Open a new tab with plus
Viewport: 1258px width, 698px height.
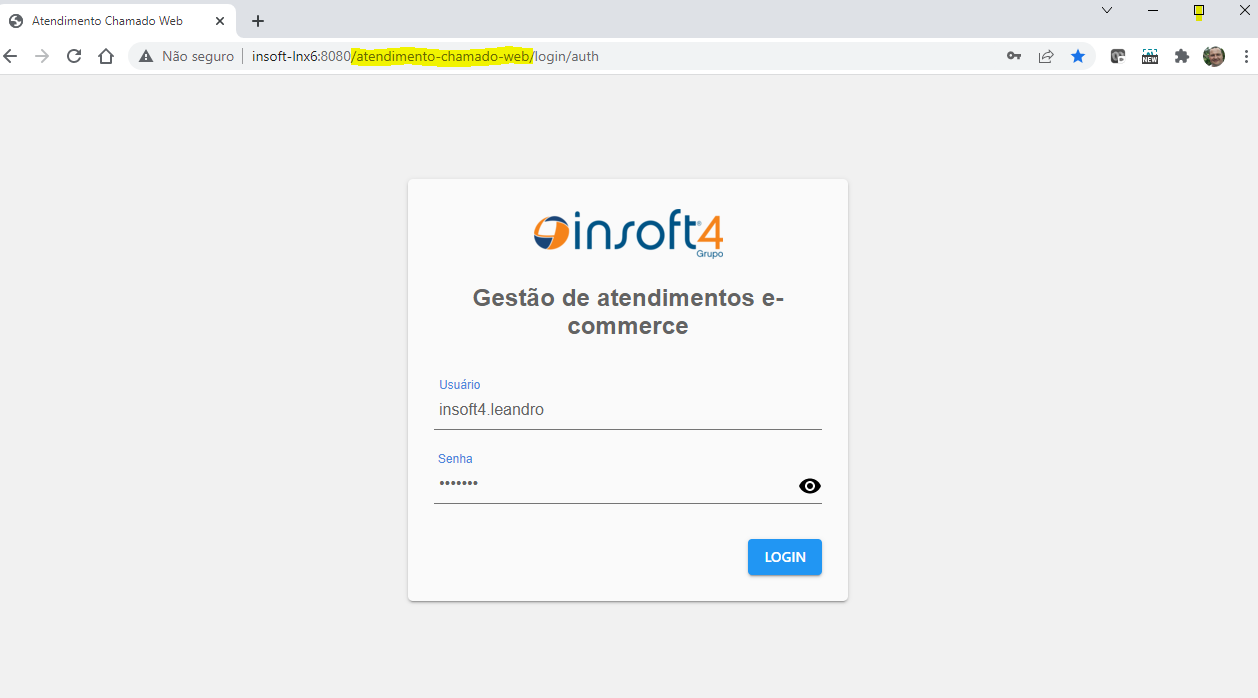pyautogui.click(x=258, y=21)
